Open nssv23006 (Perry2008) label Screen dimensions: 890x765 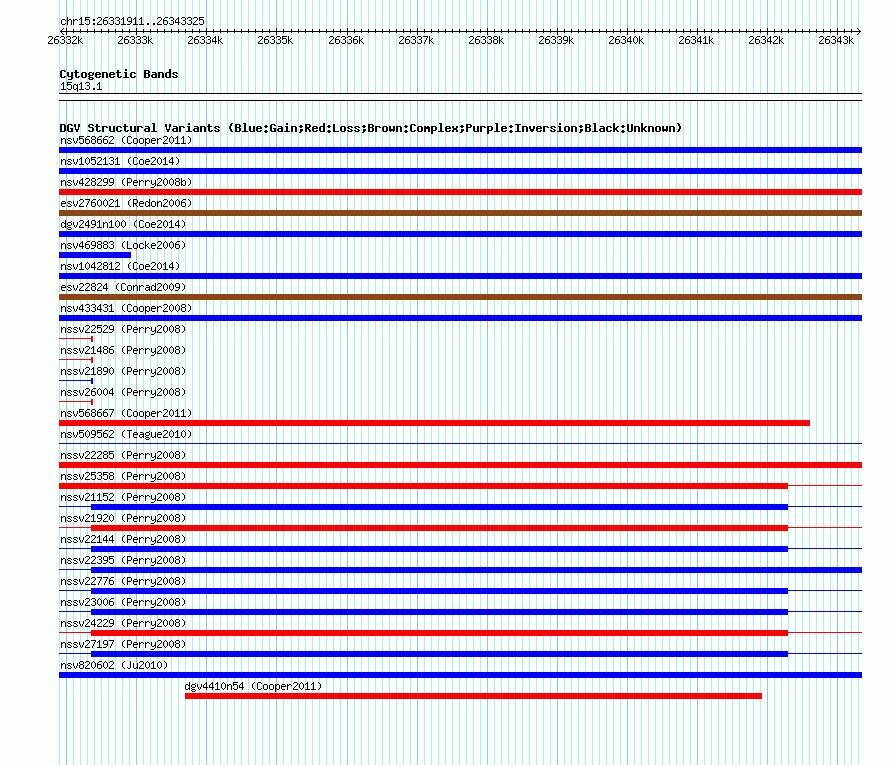(123, 602)
